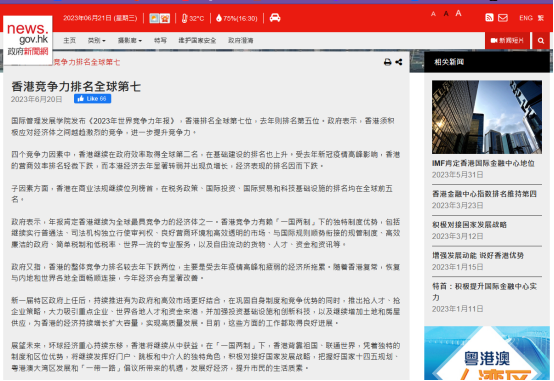Click the Facebook Like 66 button

[92, 99]
